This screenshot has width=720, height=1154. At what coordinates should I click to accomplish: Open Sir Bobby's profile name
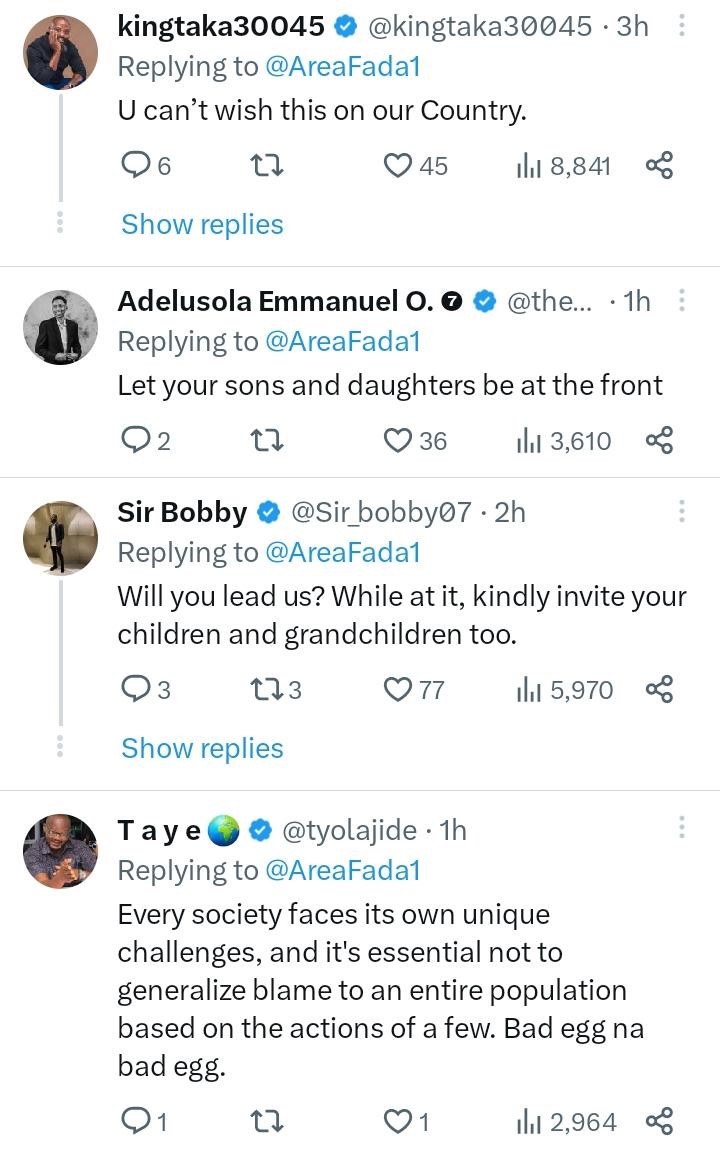click(182, 512)
